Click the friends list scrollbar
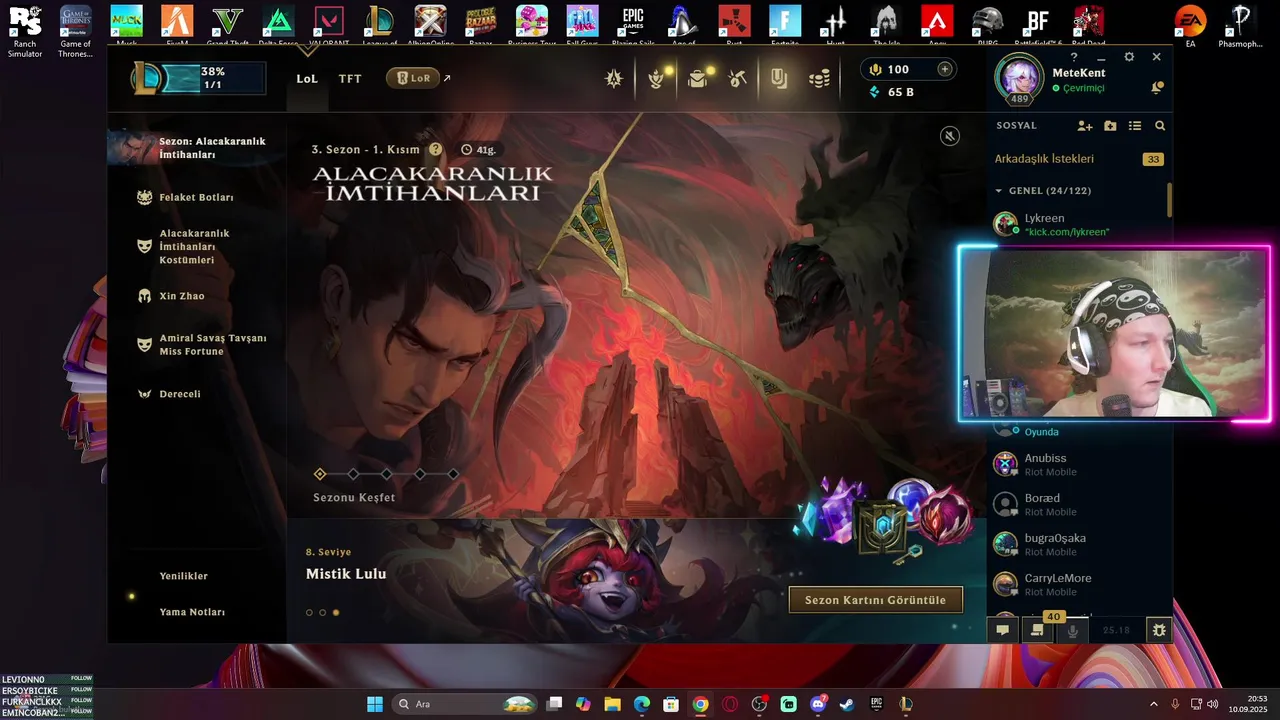Image resolution: width=1280 pixels, height=720 pixels. pyautogui.click(x=1169, y=199)
